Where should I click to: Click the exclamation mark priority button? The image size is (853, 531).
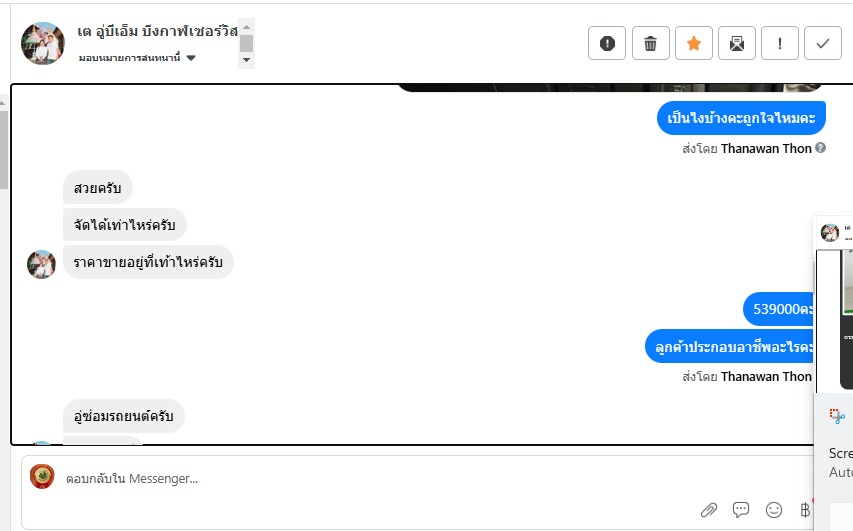[780, 44]
